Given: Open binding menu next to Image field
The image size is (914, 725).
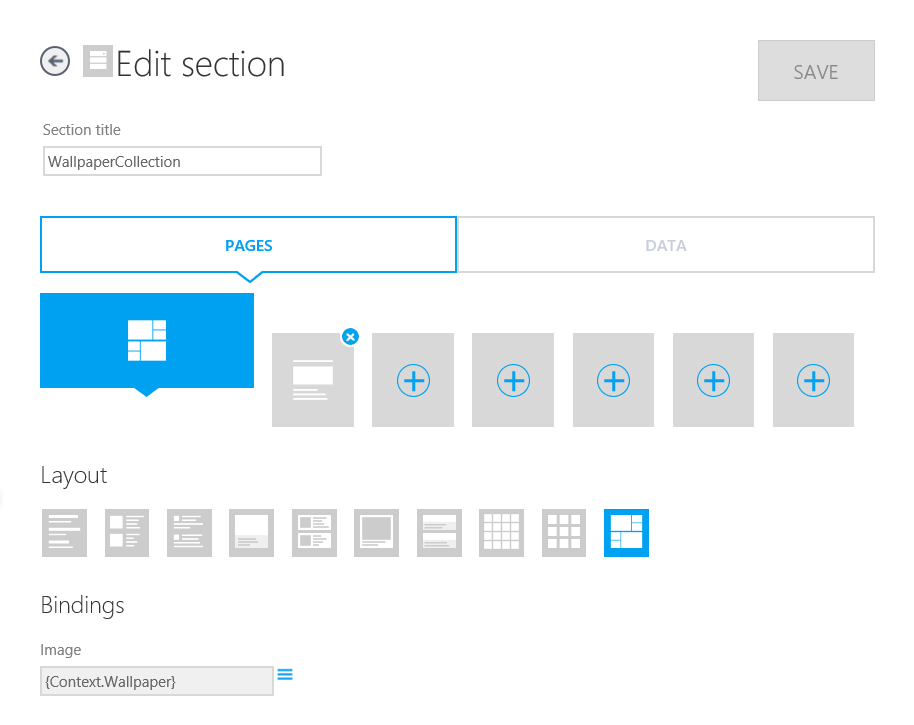Looking at the screenshot, I should (285, 675).
